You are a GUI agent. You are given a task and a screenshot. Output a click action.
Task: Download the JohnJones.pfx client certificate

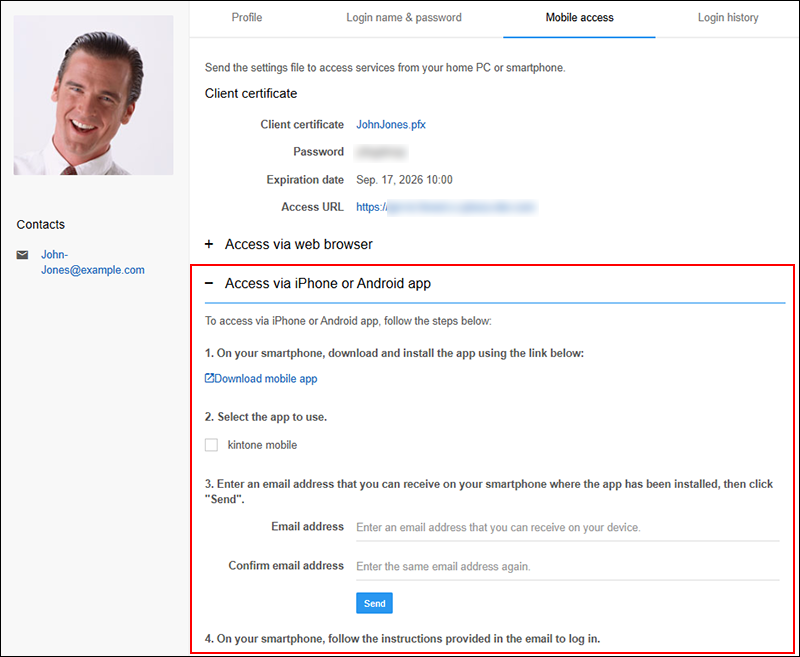coord(390,124)
